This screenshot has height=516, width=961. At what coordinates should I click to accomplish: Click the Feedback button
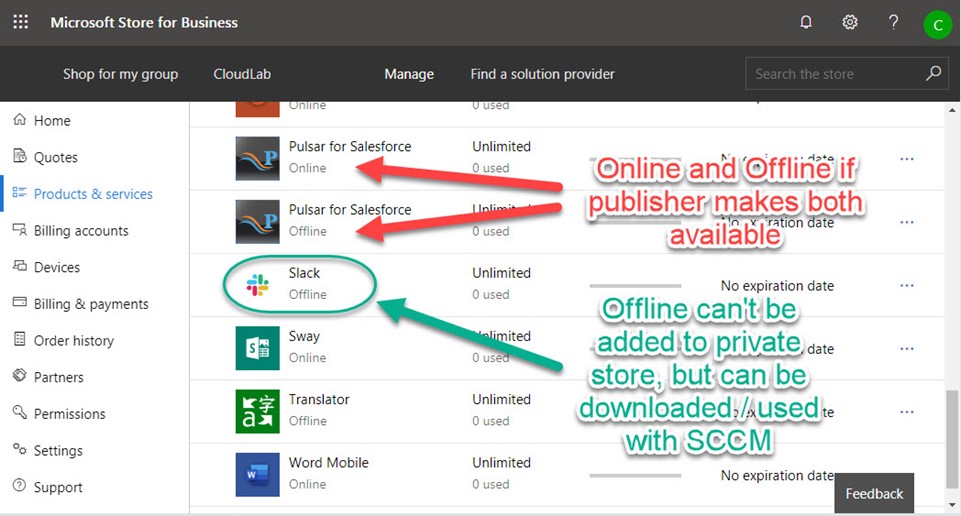pyautogui.click(x=874, y=493)
